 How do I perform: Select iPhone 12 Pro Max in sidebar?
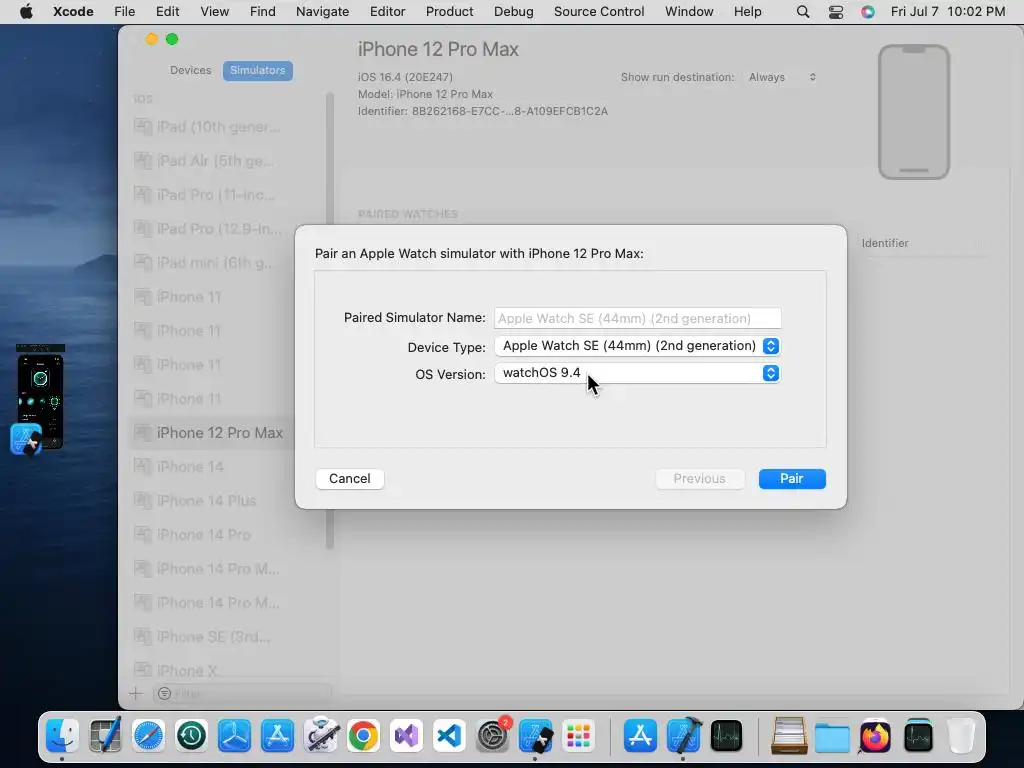tap(214, 432)
